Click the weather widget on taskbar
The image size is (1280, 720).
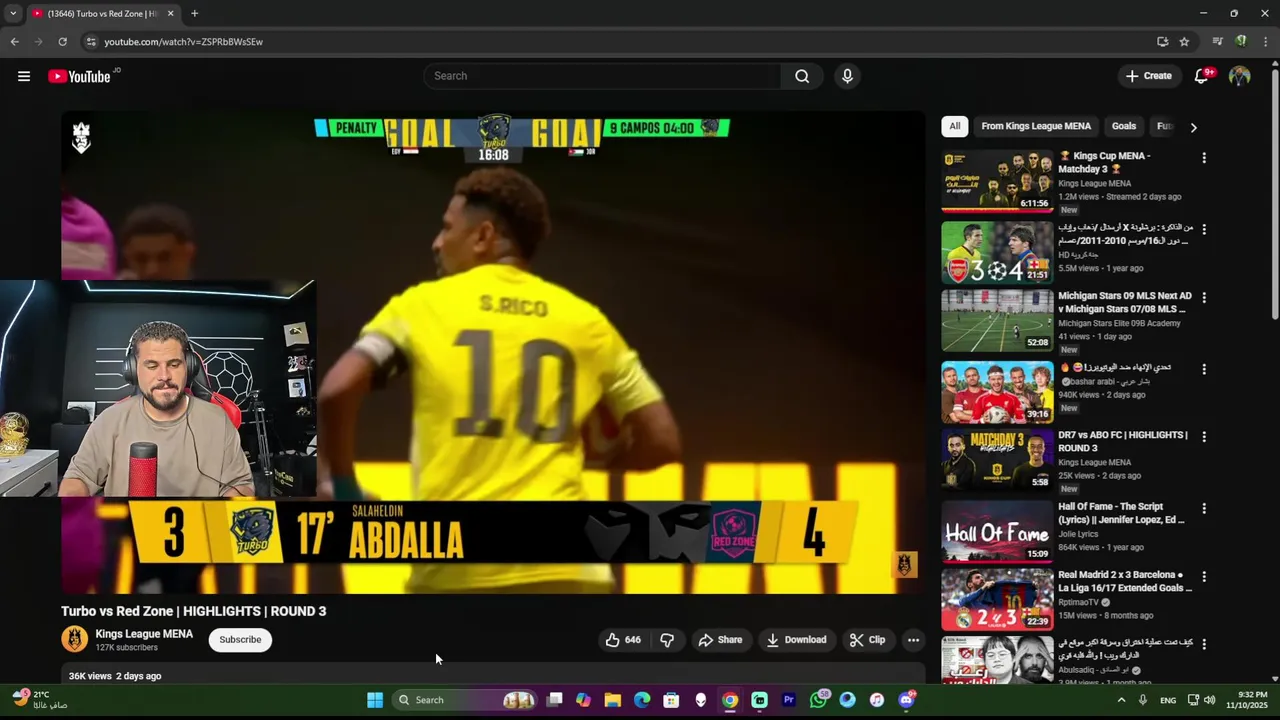point(40,699)
